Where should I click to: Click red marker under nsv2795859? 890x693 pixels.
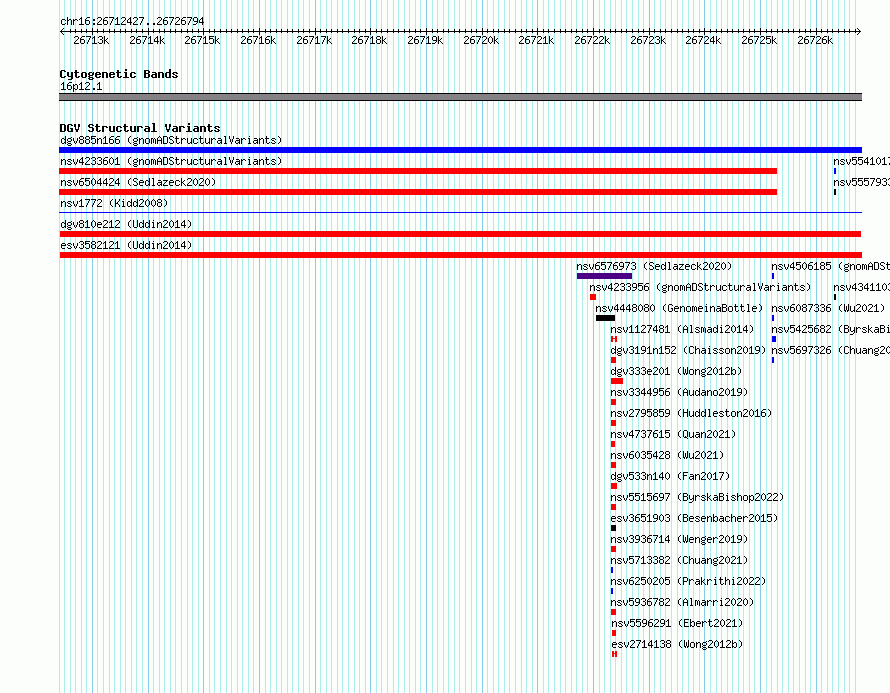point(614,423)
